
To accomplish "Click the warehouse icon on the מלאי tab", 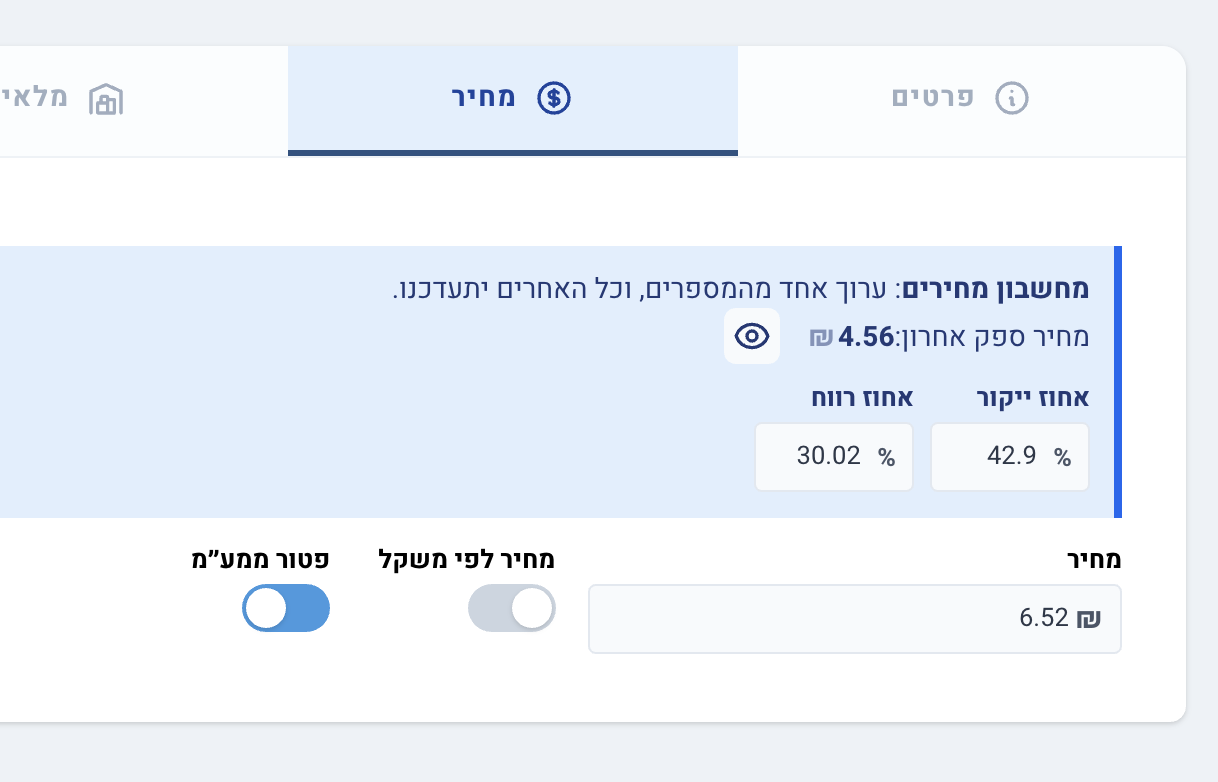I will click(105, 99).
